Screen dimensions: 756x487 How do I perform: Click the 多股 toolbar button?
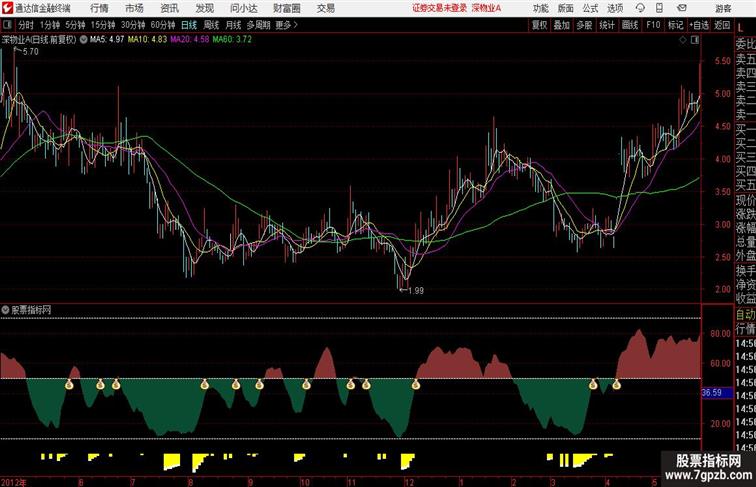point(584,25)
